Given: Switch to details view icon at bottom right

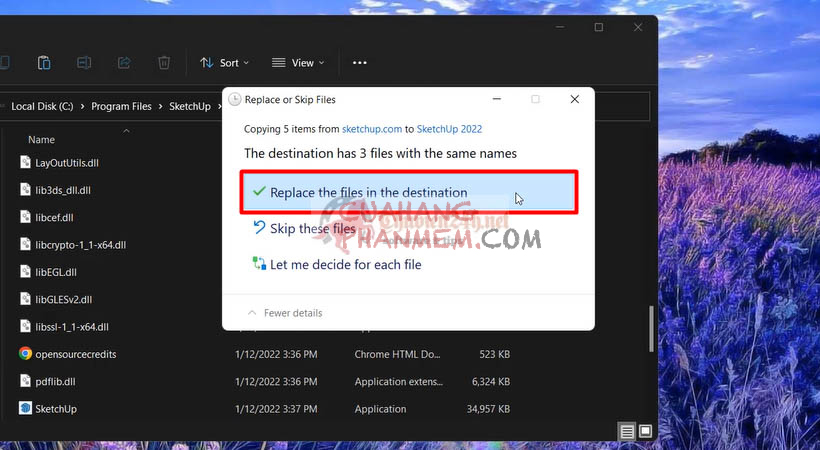Looking at the screenshot, I should 627,431.
